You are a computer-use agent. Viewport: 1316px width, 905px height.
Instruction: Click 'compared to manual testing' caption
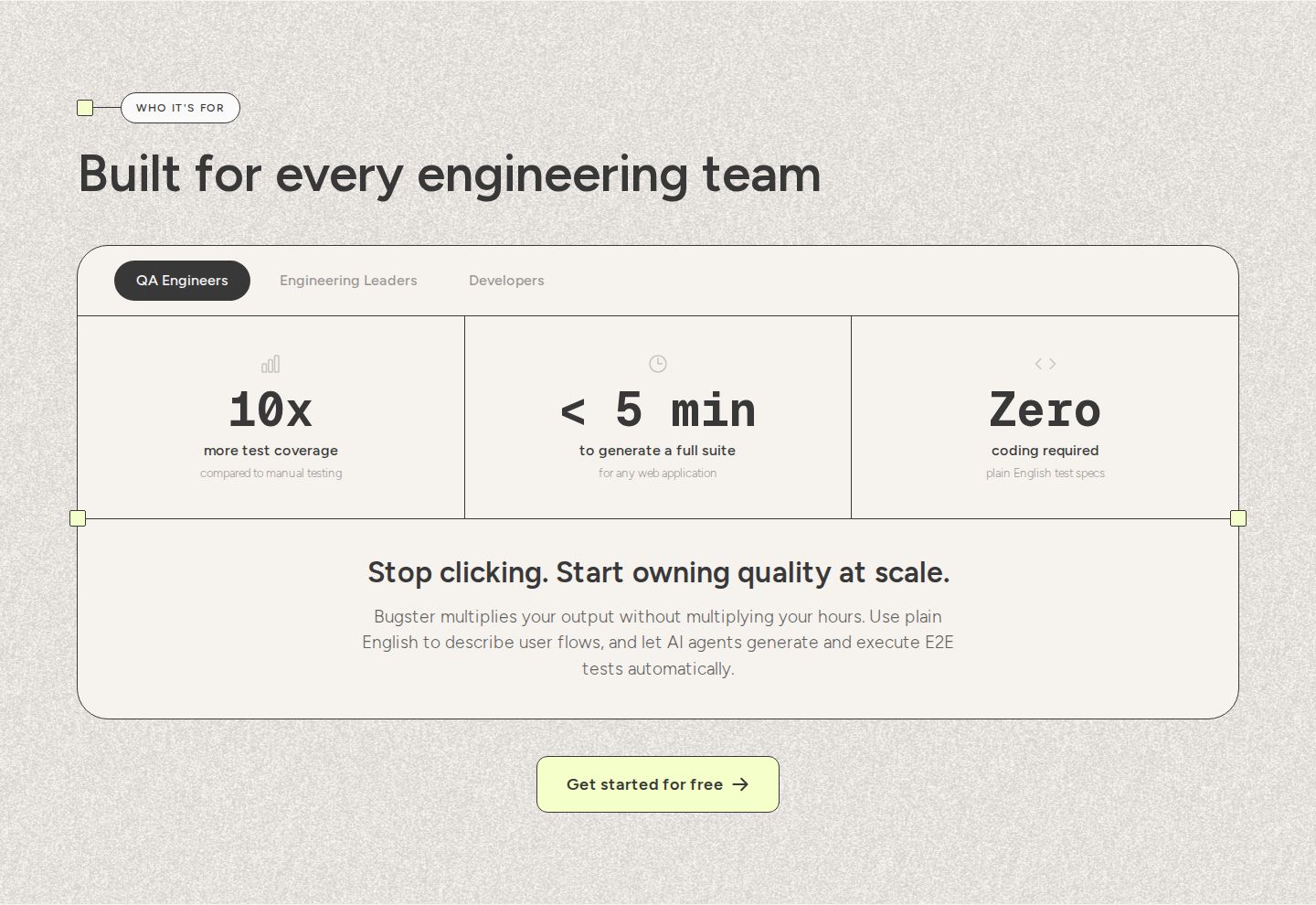click(x=271, y=474)
